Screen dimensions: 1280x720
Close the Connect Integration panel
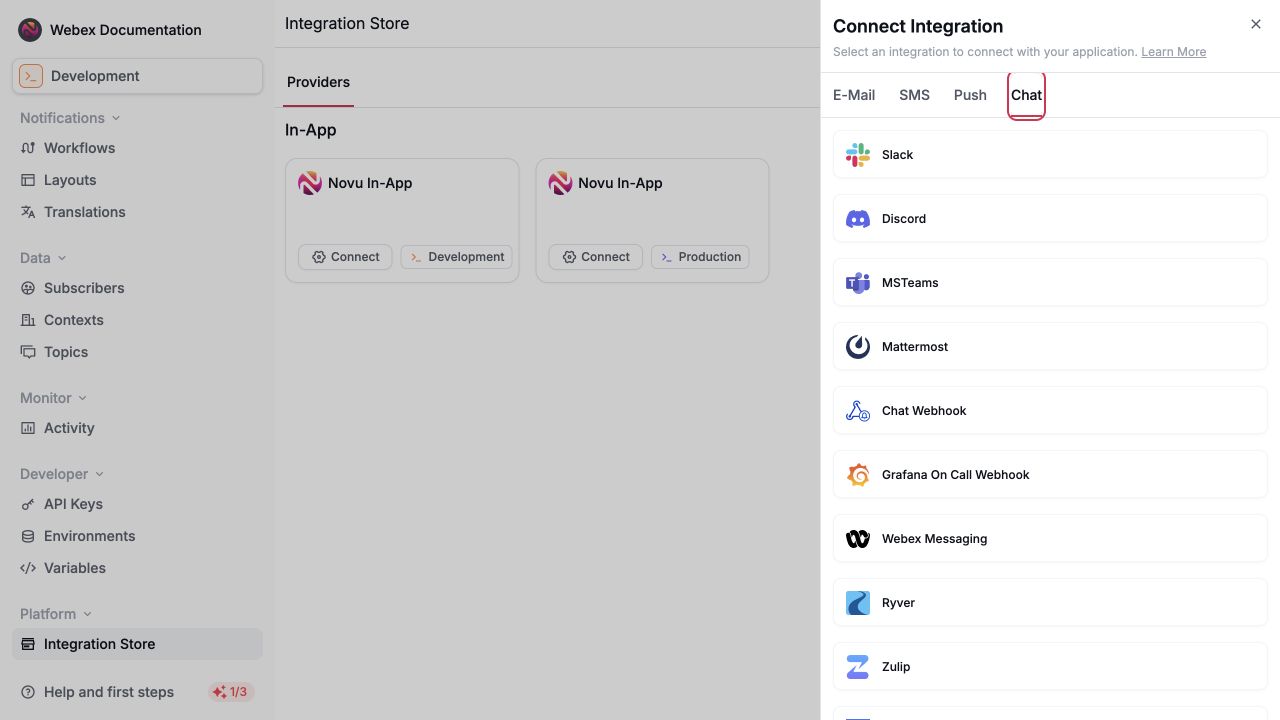(1256, 24)
